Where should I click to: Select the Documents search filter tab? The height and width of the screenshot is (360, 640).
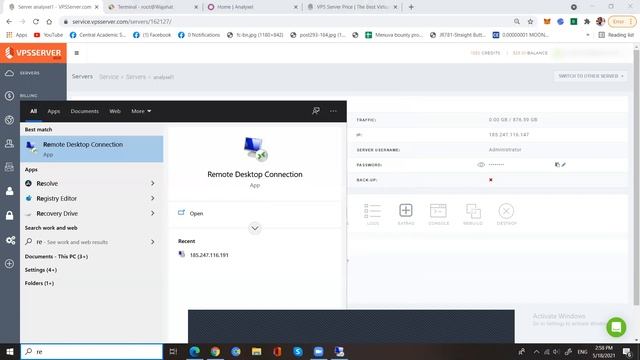(84, 111)
